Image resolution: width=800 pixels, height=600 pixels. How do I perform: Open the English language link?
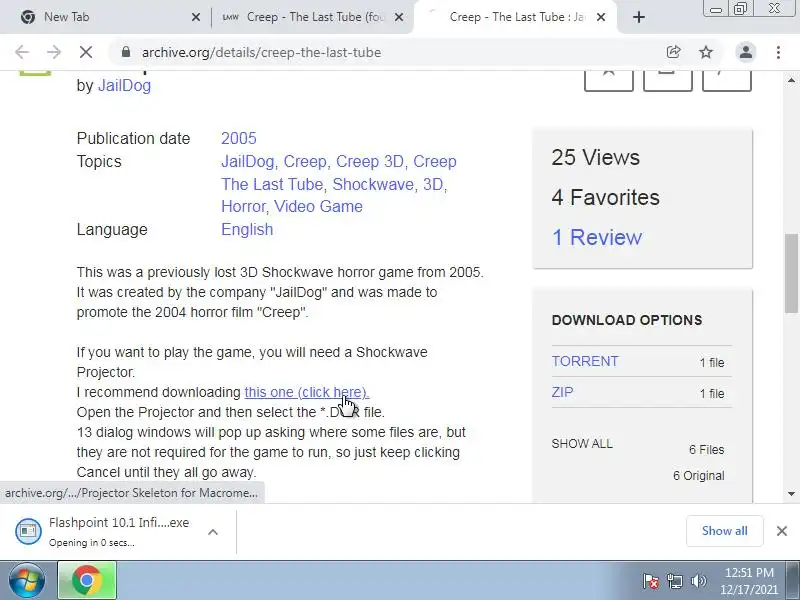click(247, 230)
